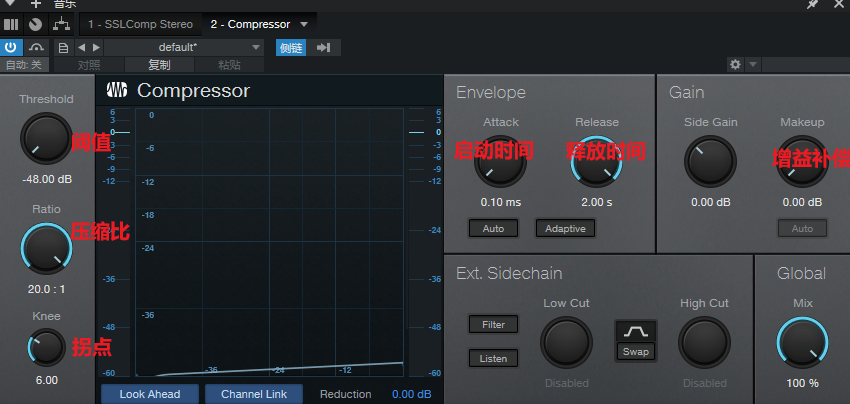Click the 2.00 s release value
The image size is (850, 404).
coord(597,202)
